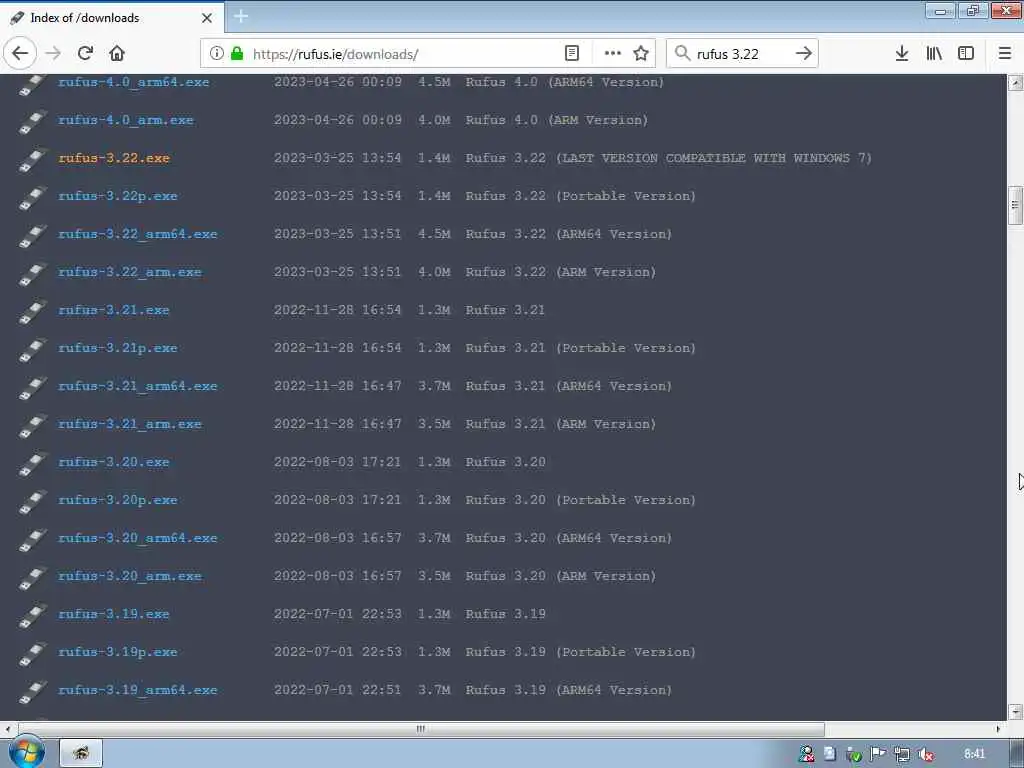
Task: Open the rufus-3.21_arm64.exe link
Action: [138, 386]
